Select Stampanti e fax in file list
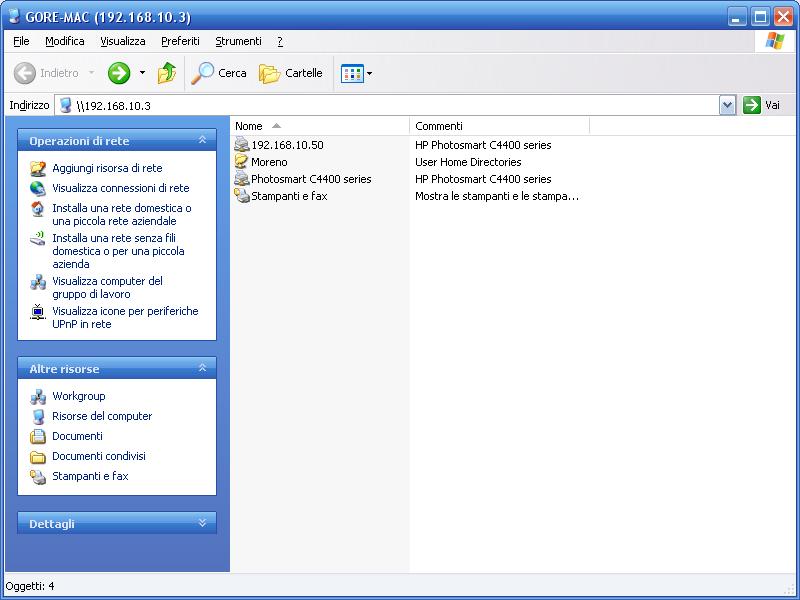This screenshot has width=800, height=600. 289,196
